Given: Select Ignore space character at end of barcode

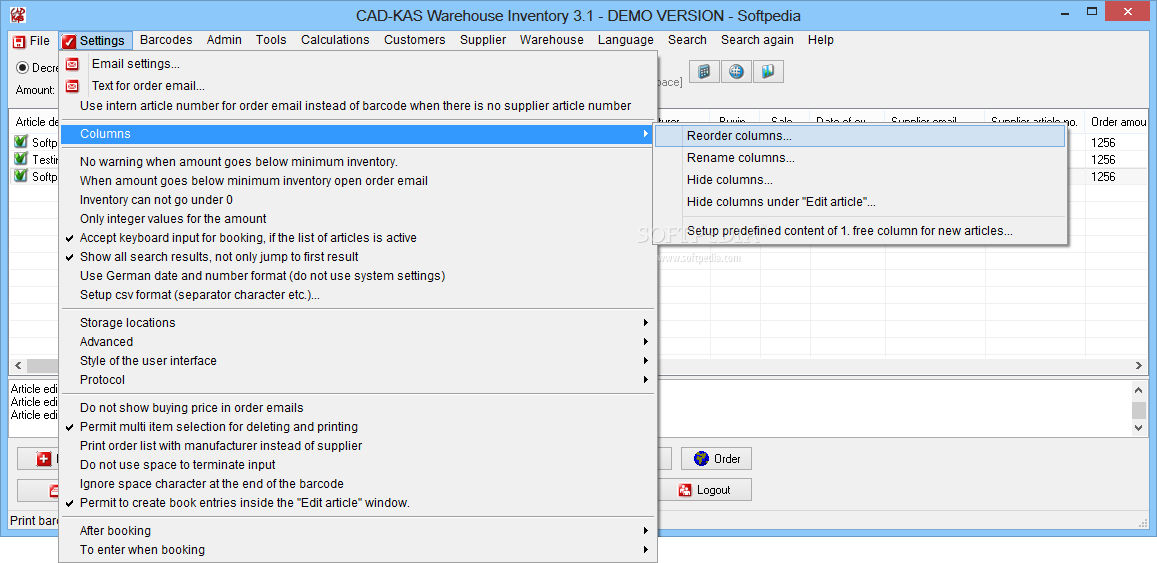Looking at the screenshot, I should 357,484.
